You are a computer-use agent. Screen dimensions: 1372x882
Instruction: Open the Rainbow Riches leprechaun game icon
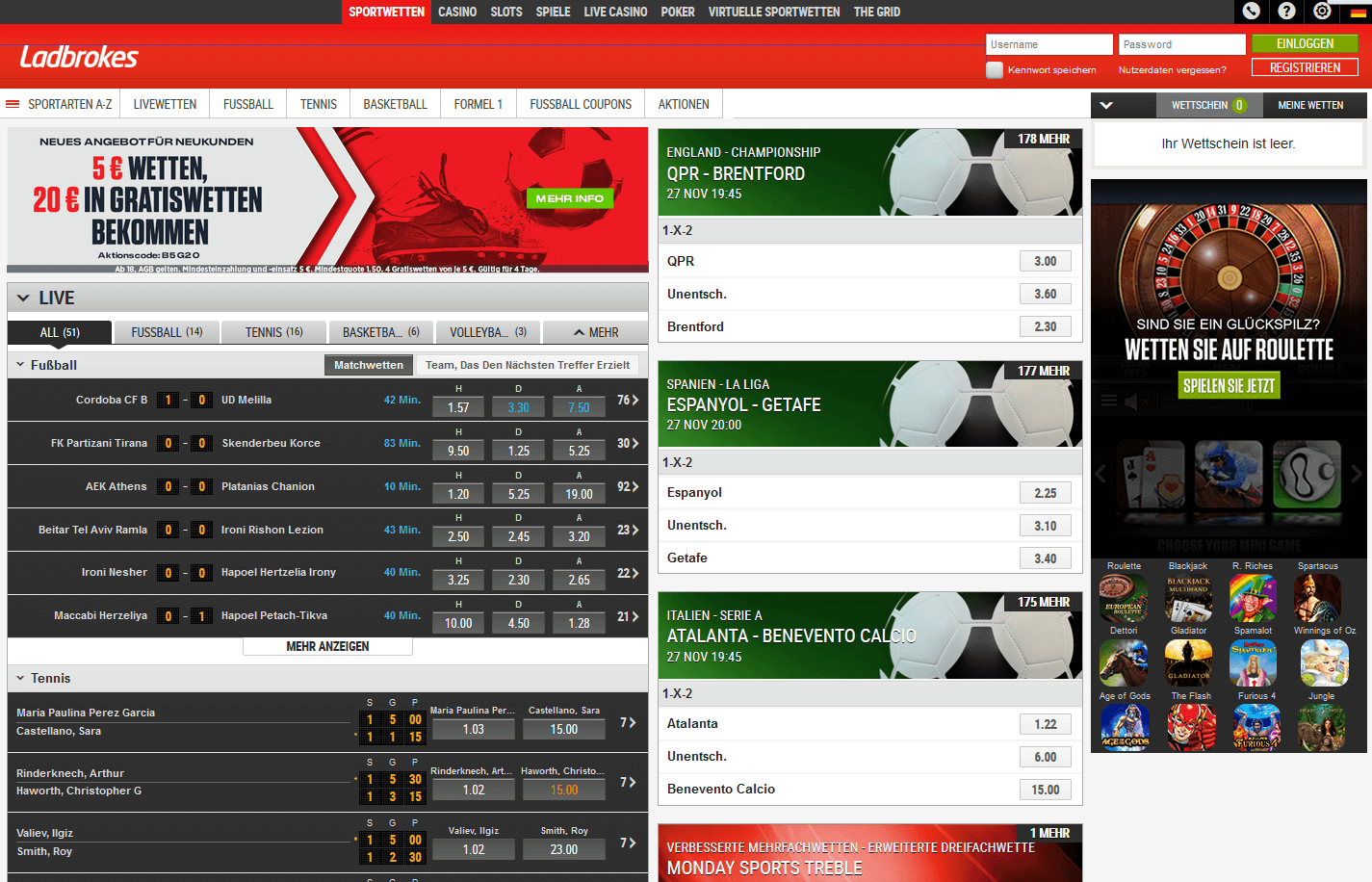1253,598
